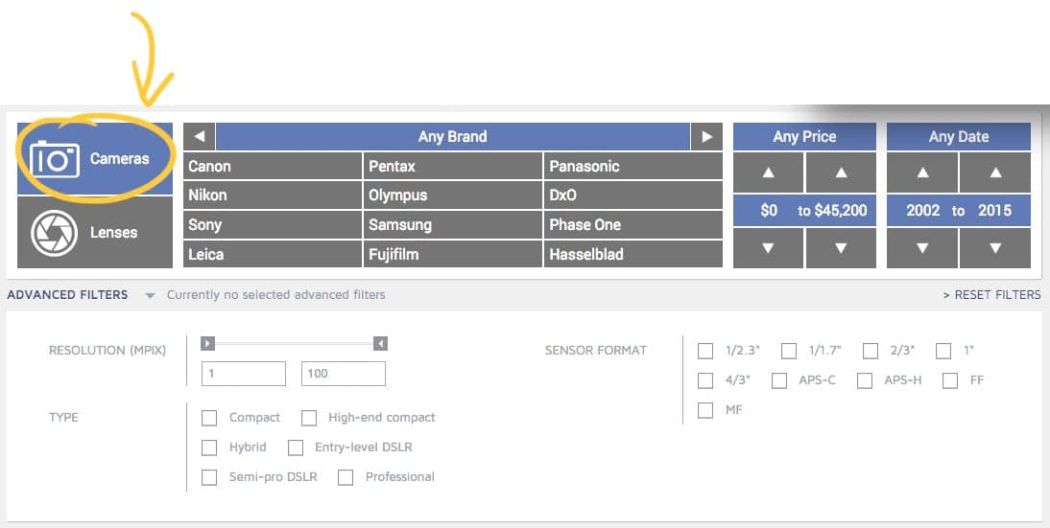This screenshot has height=528, width=1050.
Task: Increase start year with up arrow
Action: (922, 173)
